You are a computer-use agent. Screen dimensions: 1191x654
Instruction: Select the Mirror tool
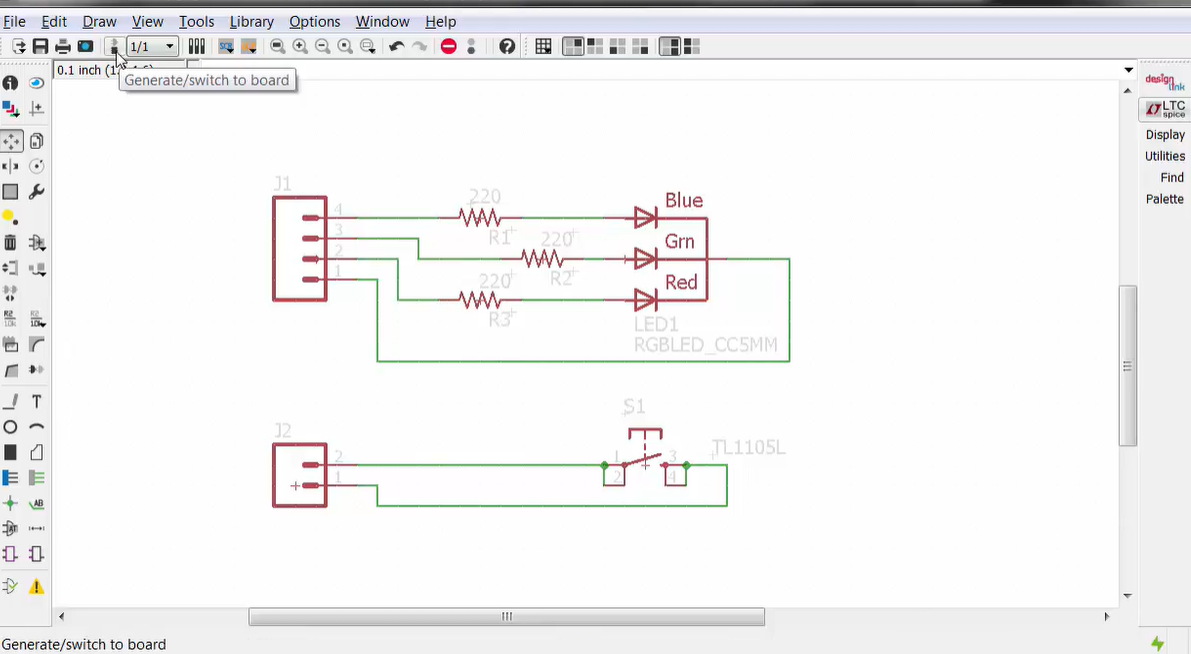tap(11, 166)
